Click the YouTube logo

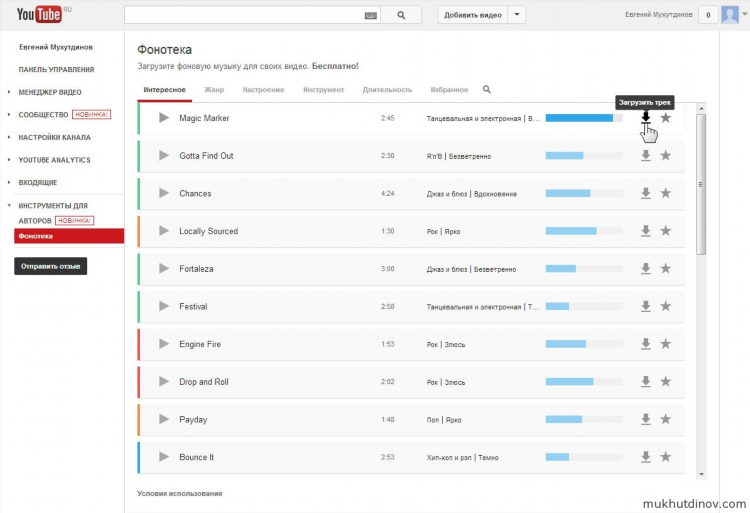pos(39,14)
